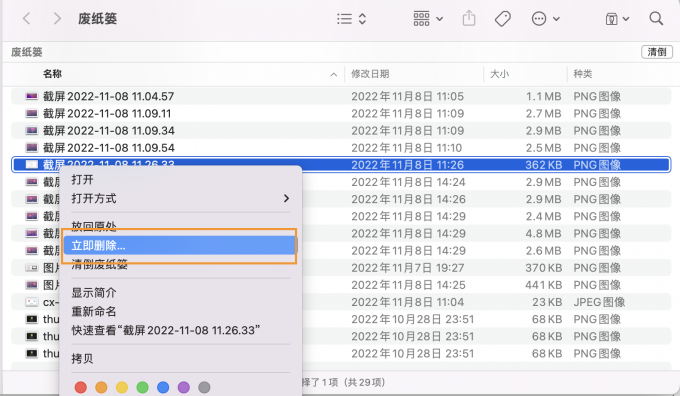This screenshot has width=680, height=396.
Task: Click the icon of file 截屏 2022-11-08 11.09.11
Action: pos(32,114)
